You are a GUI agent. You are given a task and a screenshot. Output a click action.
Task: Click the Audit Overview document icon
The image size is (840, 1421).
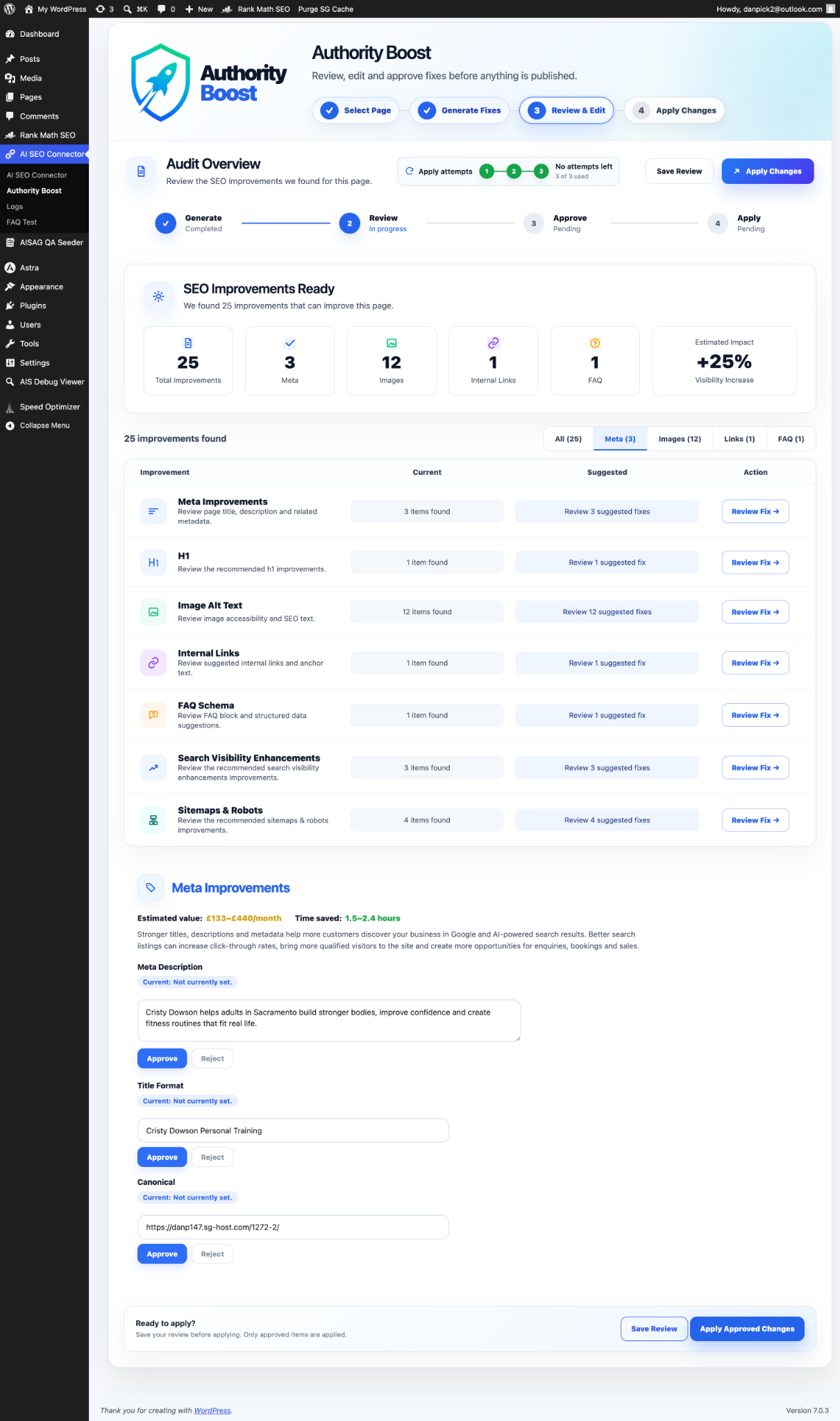[x=141, y=171]
